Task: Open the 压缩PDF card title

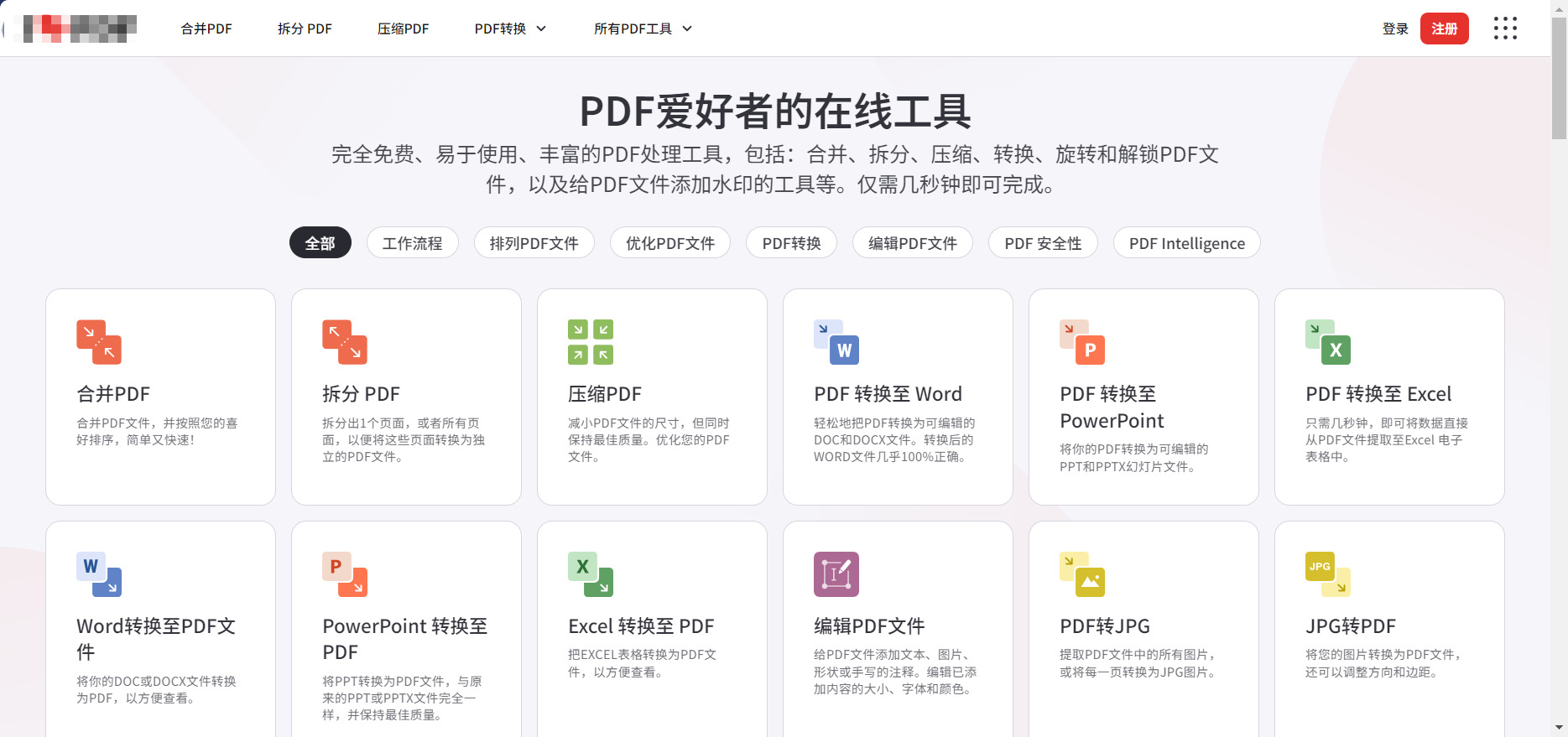Action: 605,394
